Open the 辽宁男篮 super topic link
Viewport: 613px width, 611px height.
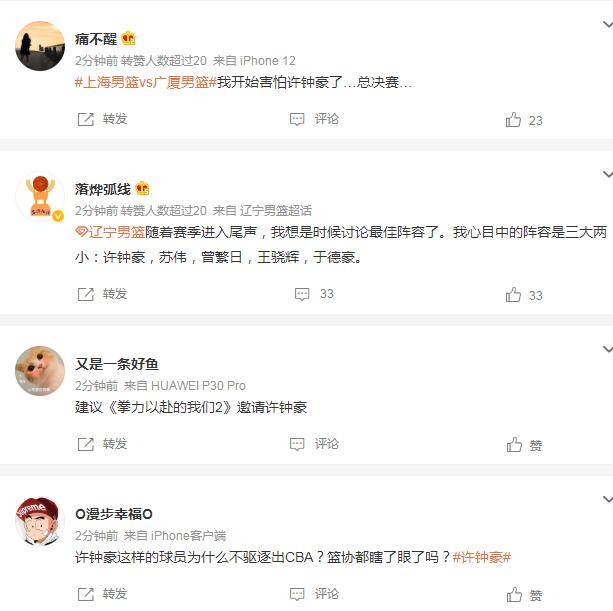110,232
